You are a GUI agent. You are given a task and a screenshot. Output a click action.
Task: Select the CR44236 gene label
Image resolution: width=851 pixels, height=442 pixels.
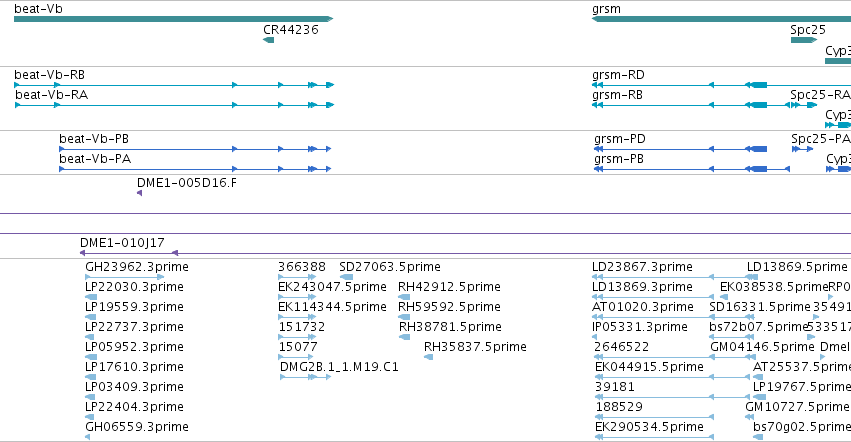290,30
